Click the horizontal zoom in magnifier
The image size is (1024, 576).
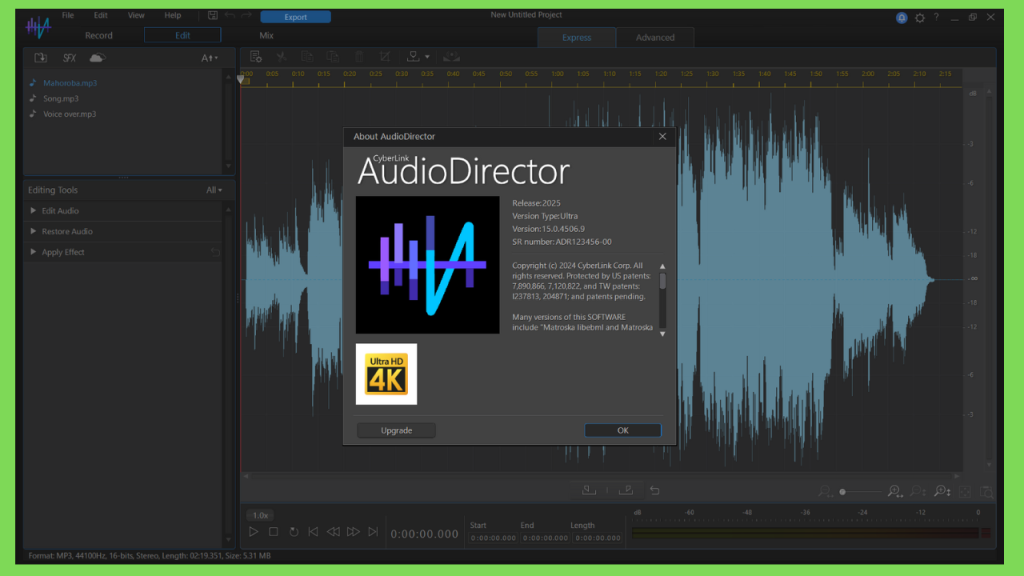895,491
